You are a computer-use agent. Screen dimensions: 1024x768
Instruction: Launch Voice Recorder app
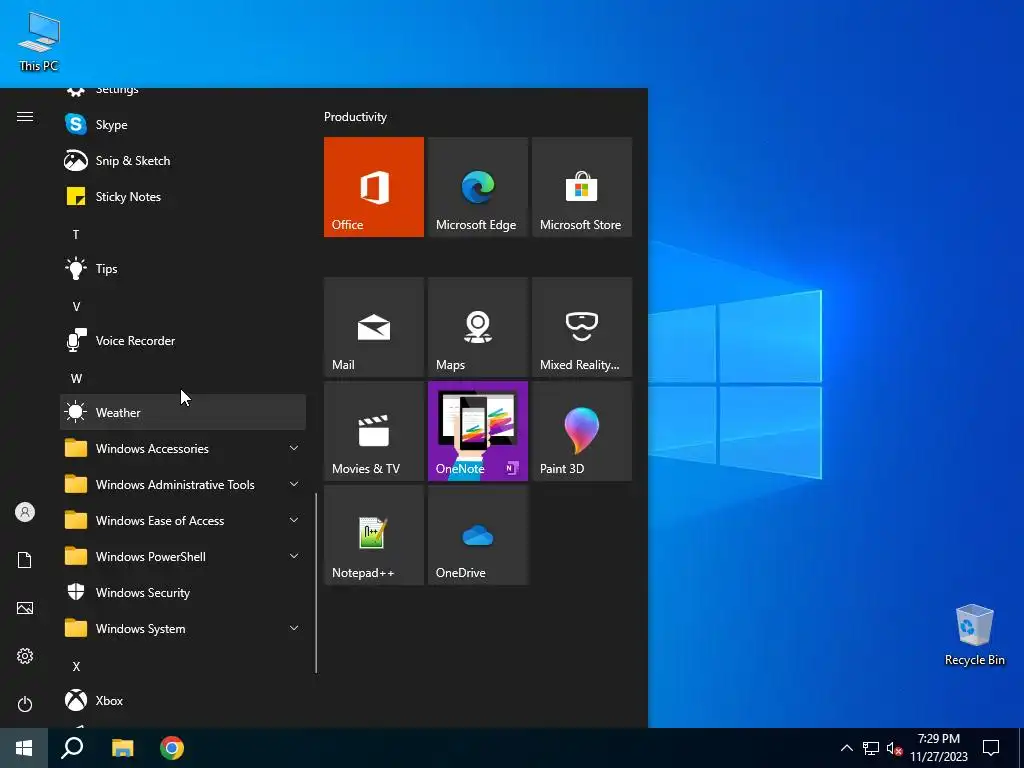coord(183,340)
